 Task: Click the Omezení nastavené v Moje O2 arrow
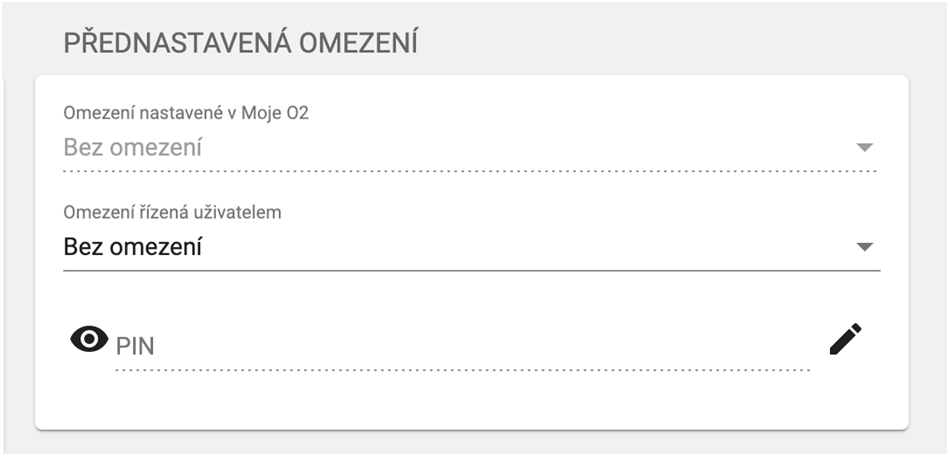pos(865,148)
